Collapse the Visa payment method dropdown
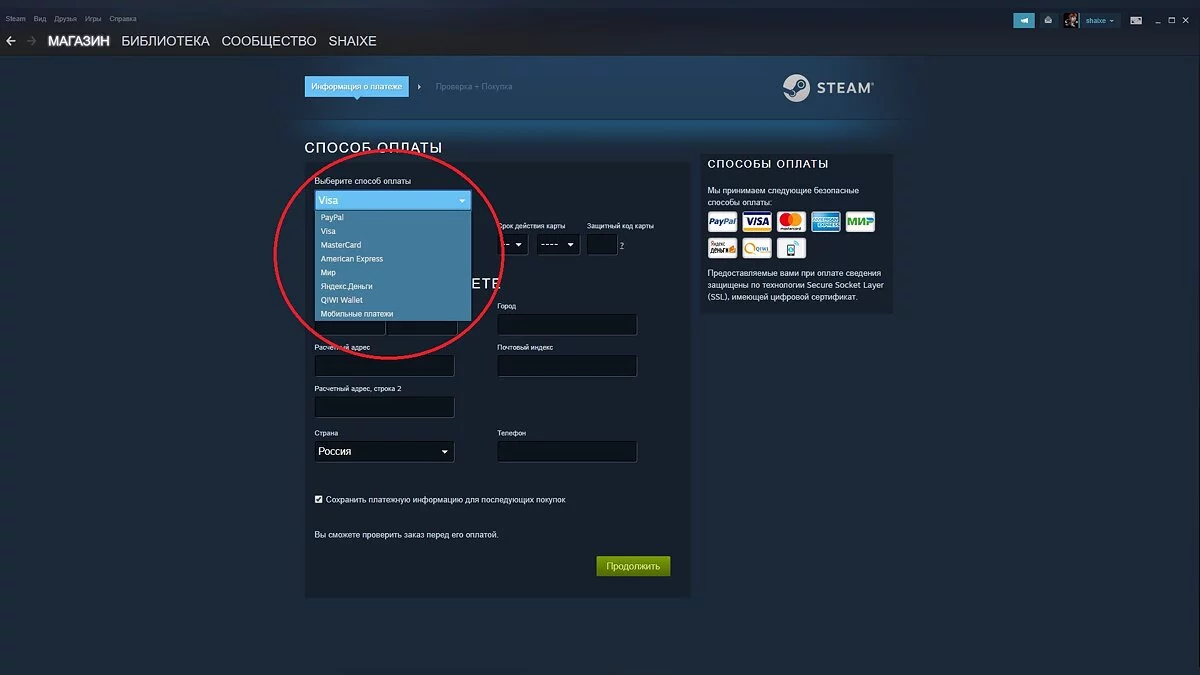This screenshot has width=1200, height=675. [392, 200]
